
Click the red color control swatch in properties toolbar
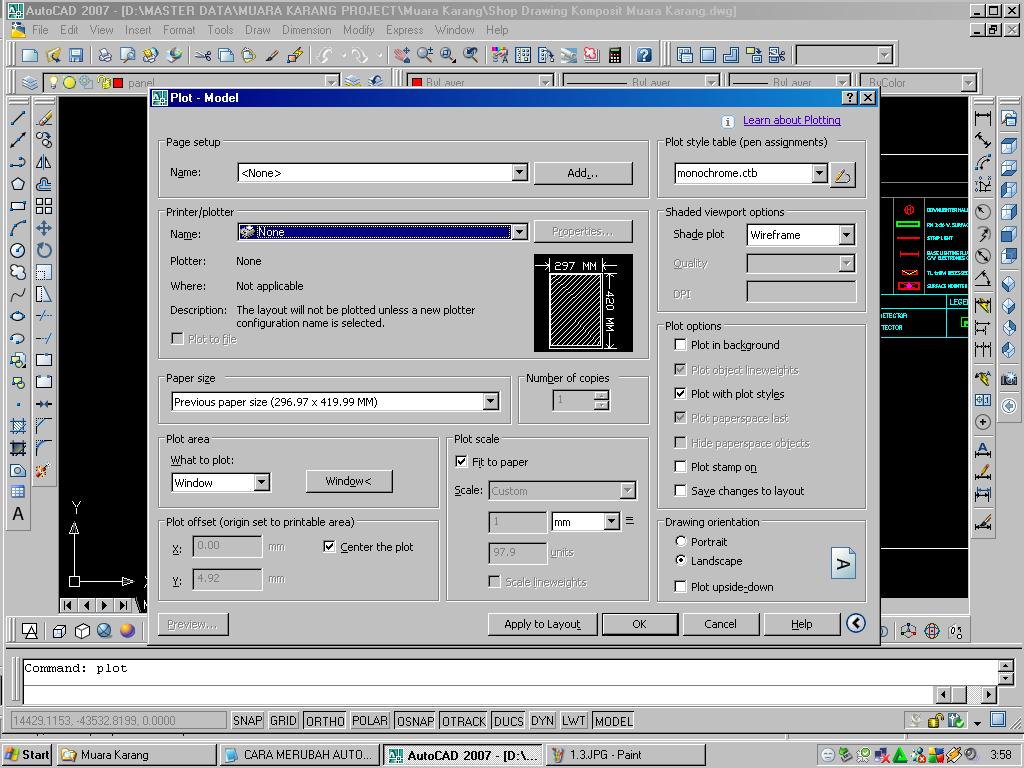[x=417, y=83]
